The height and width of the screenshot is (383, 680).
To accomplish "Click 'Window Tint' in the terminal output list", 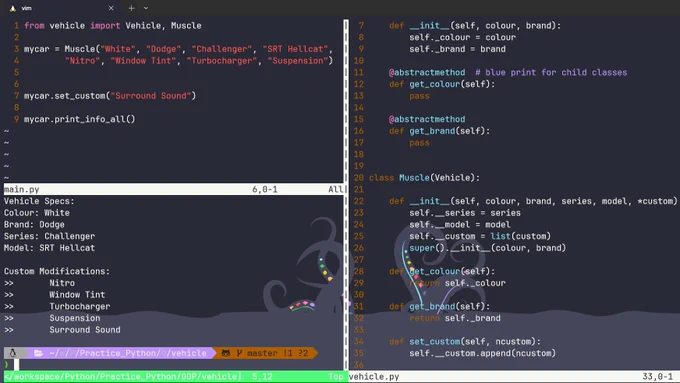I will point(77,295).
